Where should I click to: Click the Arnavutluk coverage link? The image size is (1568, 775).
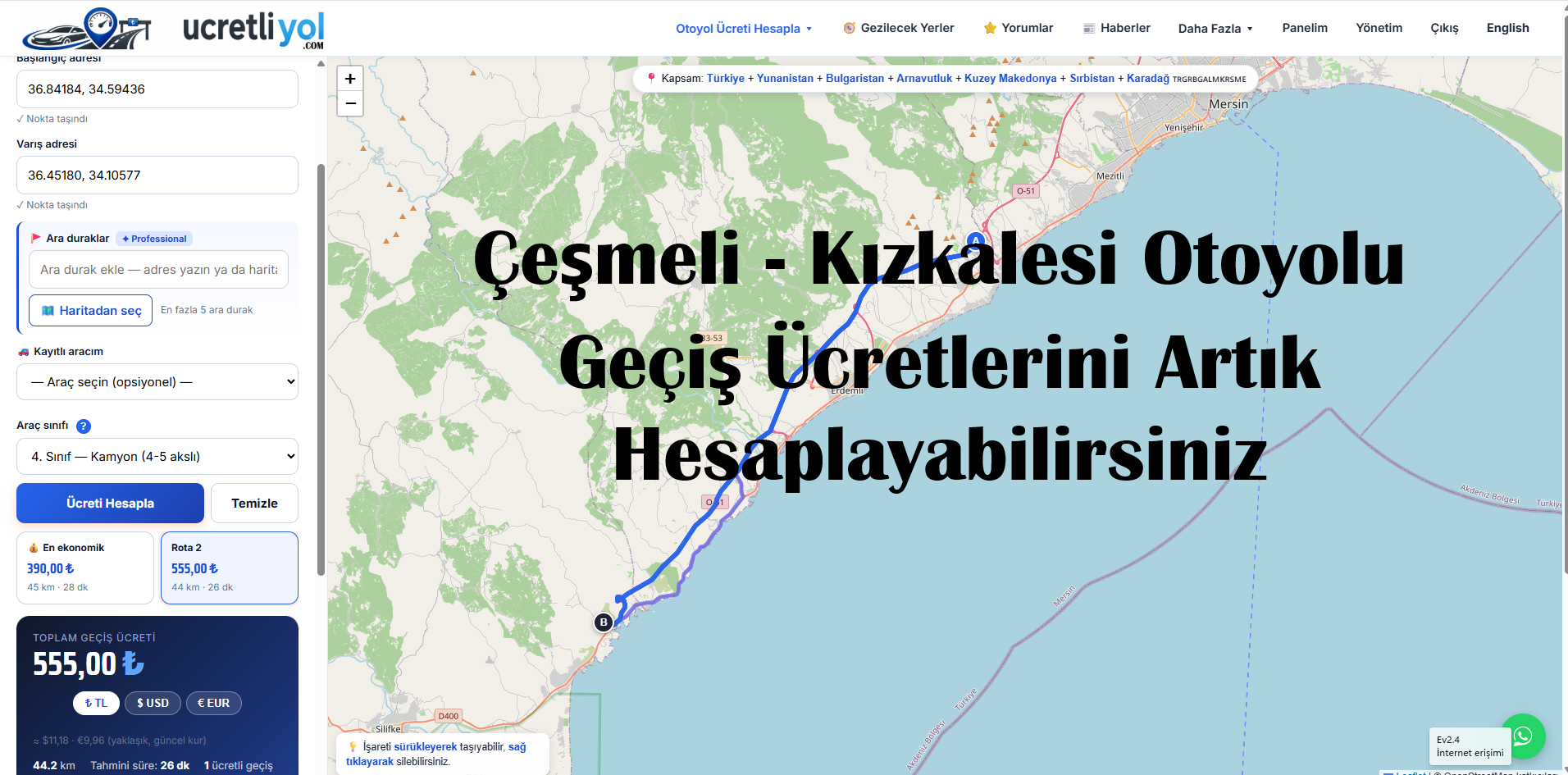click(x=924, y=79)
